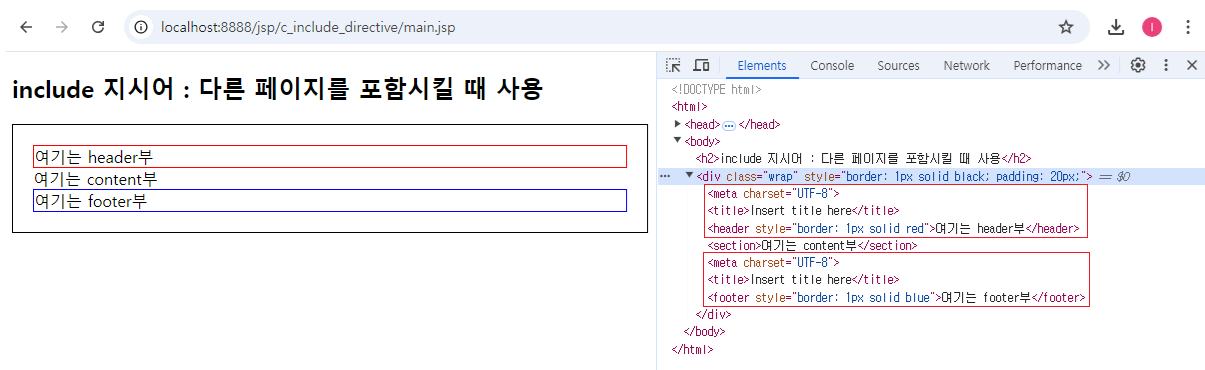Select the closing div tag line
Image resolution: width=1205 pixels, height=370 pixels.
(x=713, y=314)
